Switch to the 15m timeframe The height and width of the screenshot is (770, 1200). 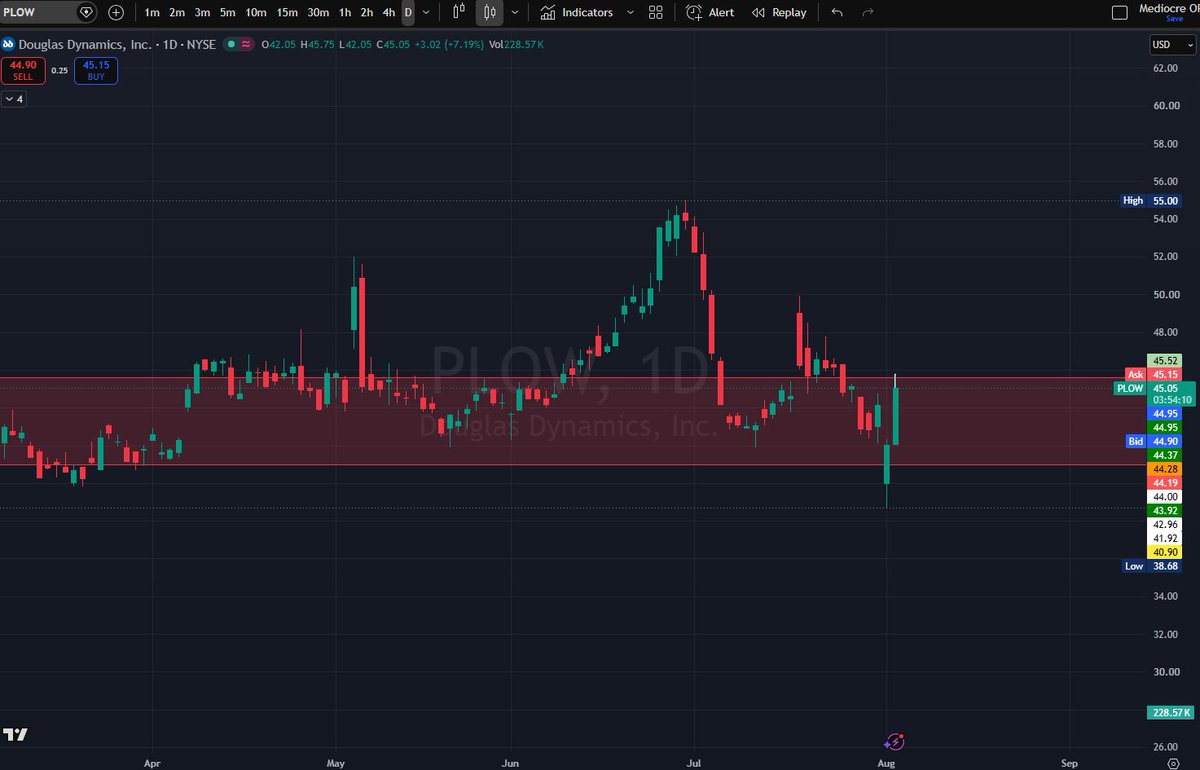coord(287,12)
